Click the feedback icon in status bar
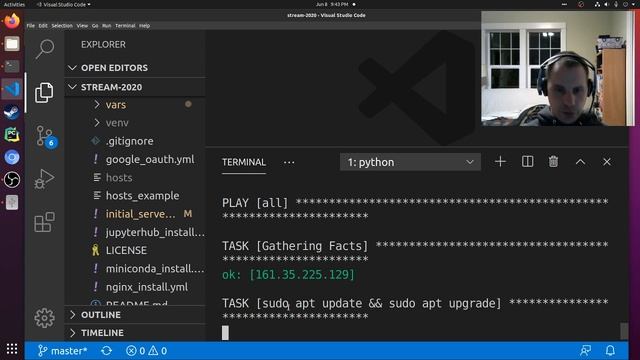This screenshot has width=640, height=360. (586, 350)
